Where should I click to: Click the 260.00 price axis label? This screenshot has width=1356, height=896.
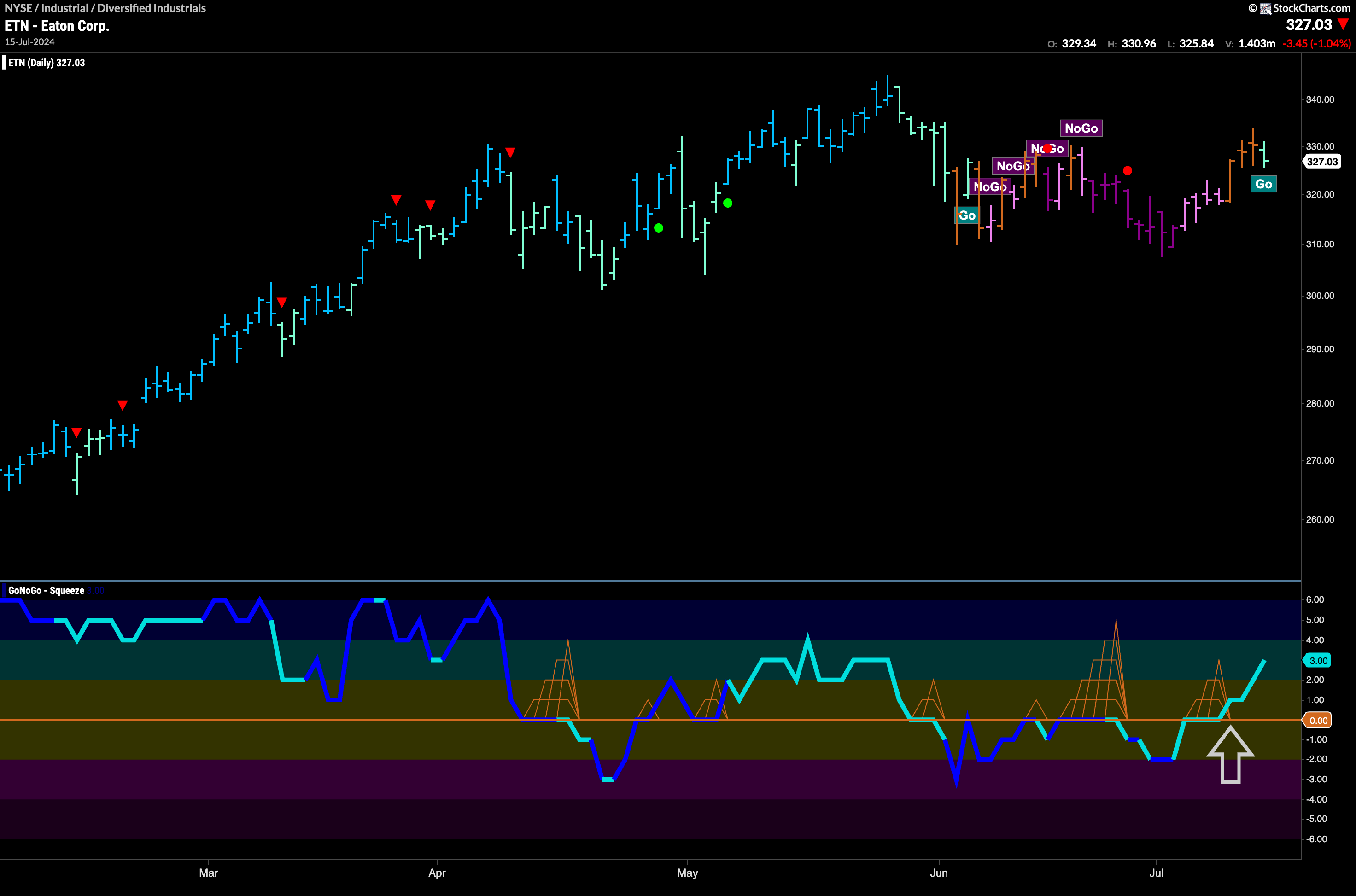(1320, 519)
